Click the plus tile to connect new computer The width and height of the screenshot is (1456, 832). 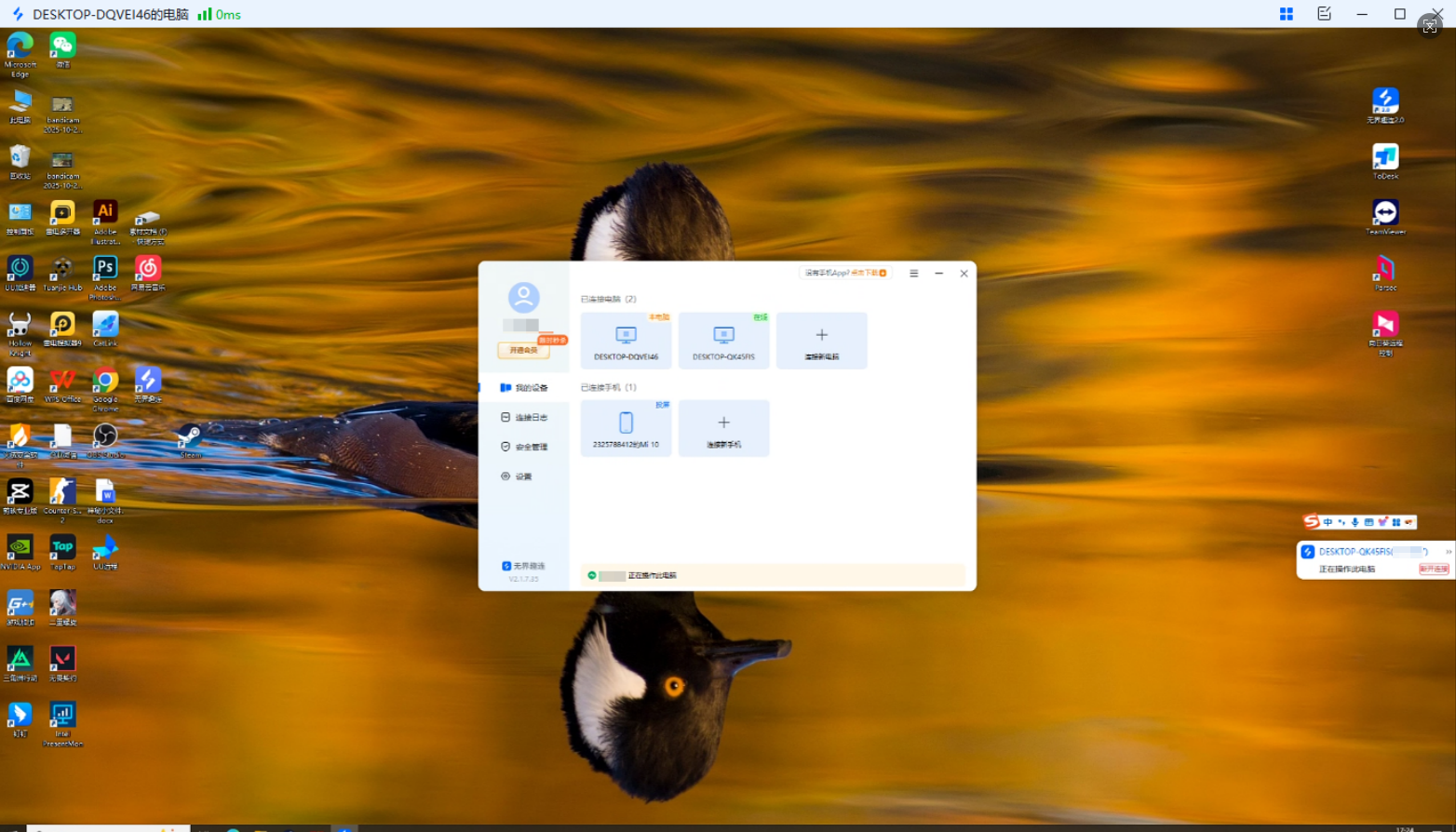(821, 341)
